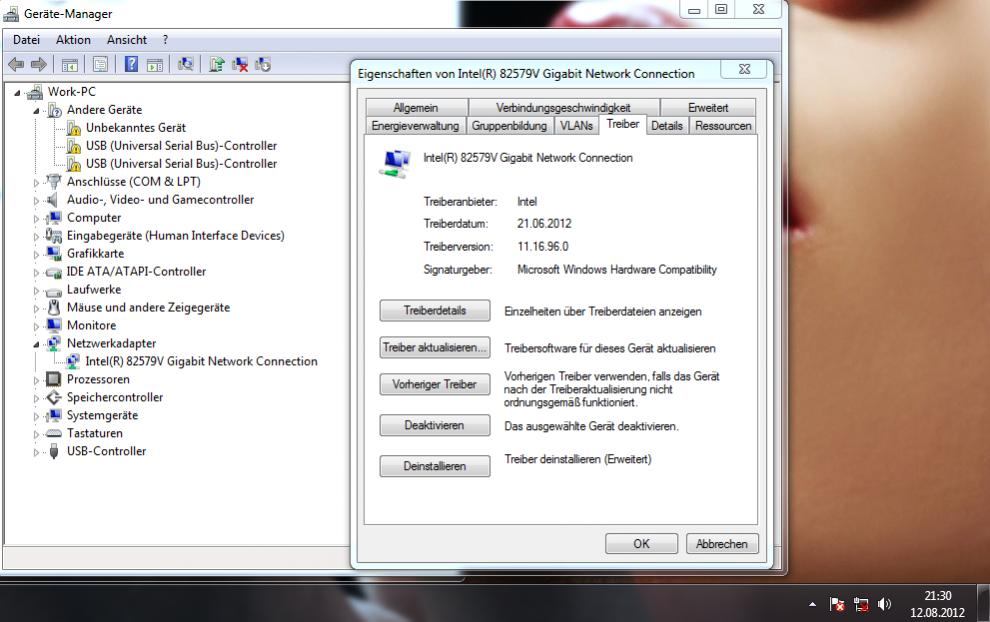Expand the Monitore category

(x=36, y=326)
